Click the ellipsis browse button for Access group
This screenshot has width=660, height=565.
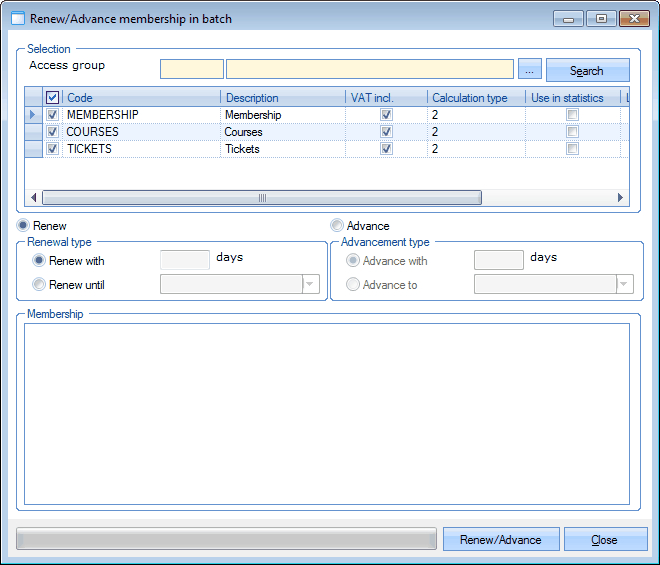(x=530, y=69)
